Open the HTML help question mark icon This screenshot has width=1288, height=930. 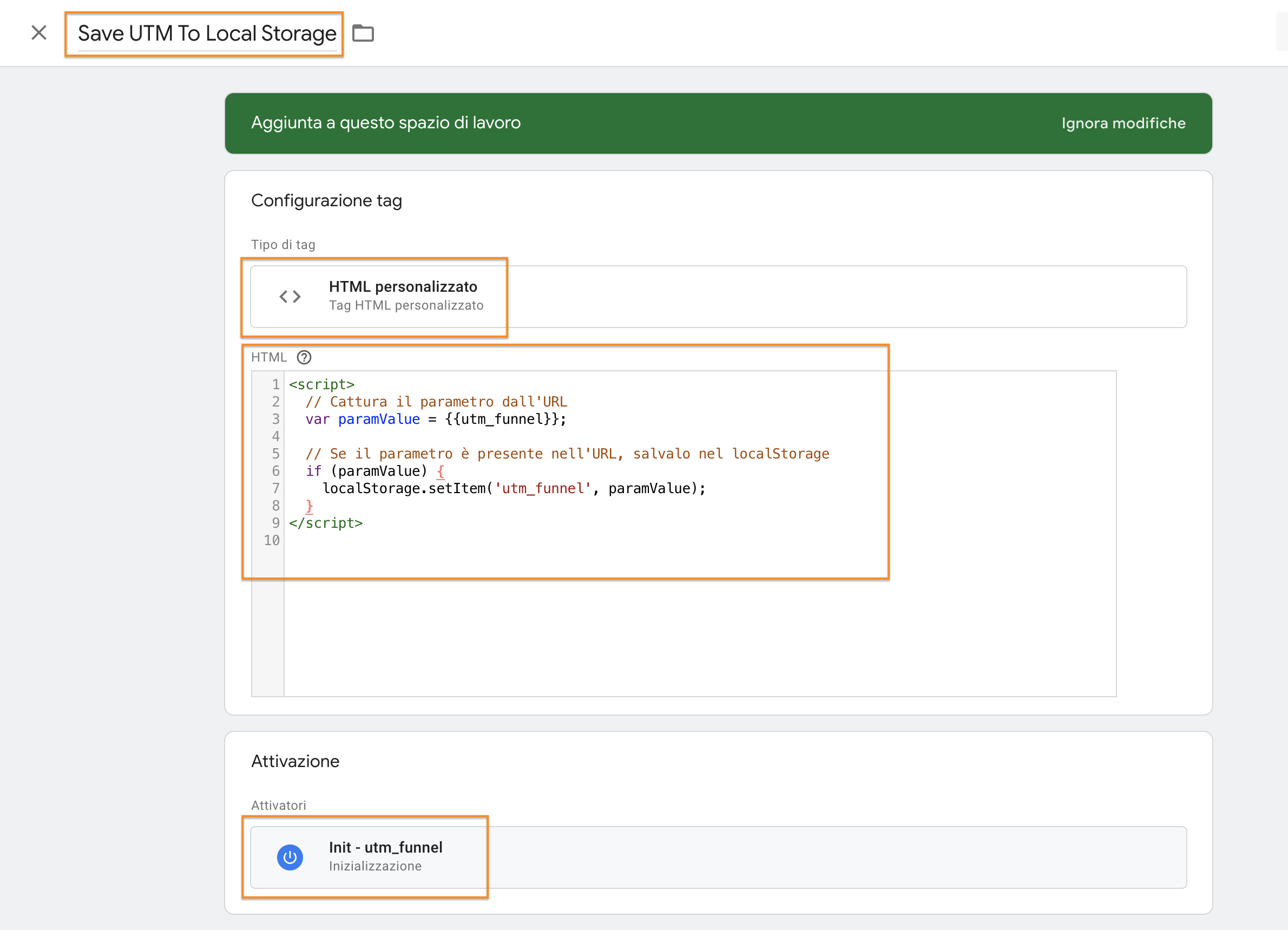click(x=304, y=357)
